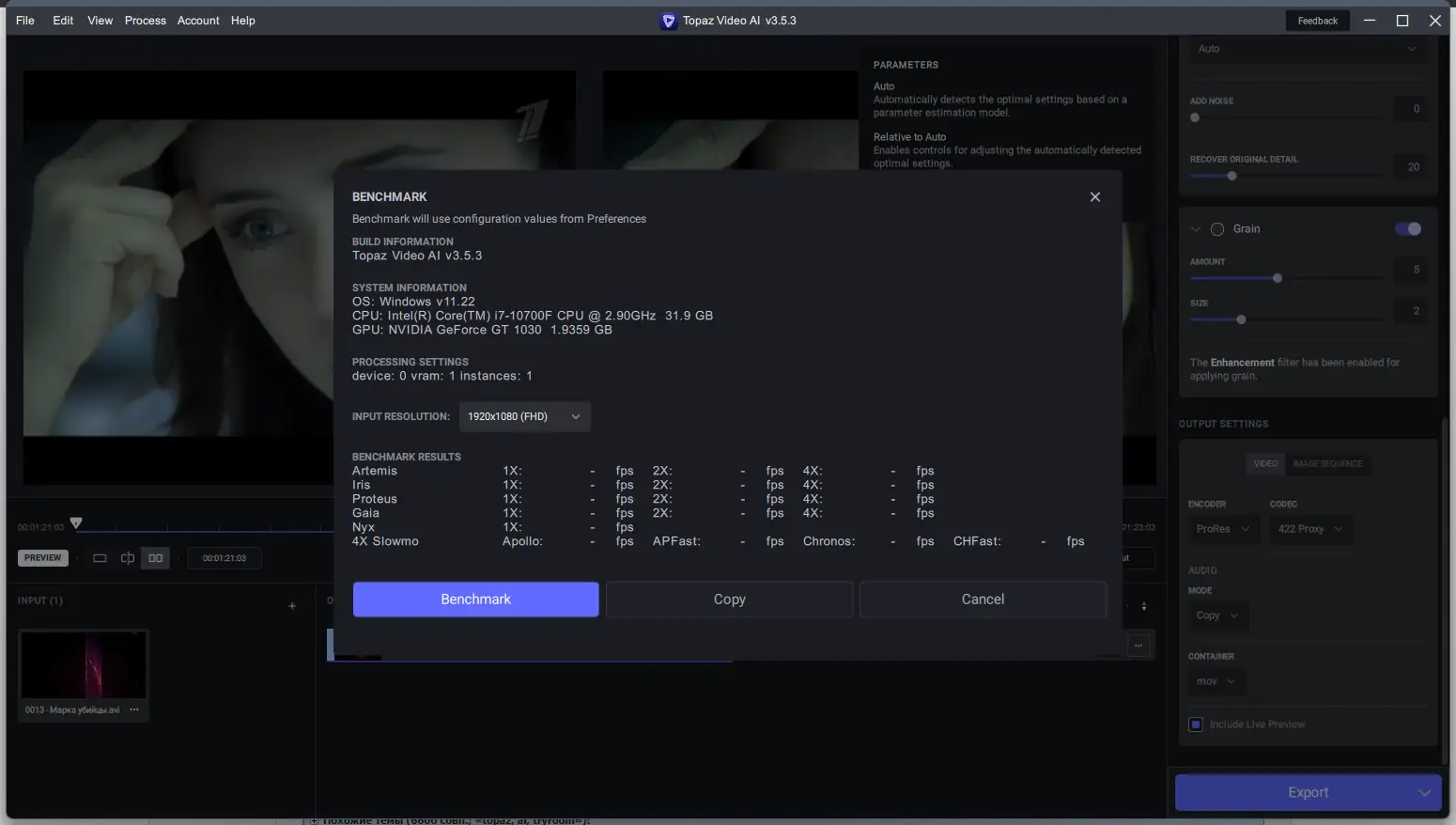Screen dimensions: 1456x825
Task: Select the input video thumbnail
Action: 83,665
